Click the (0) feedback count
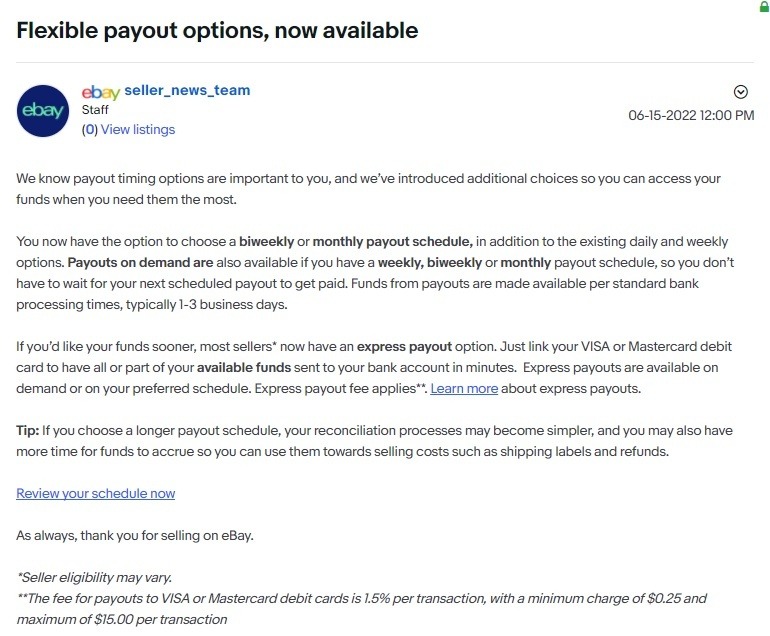 coord(90,129)
